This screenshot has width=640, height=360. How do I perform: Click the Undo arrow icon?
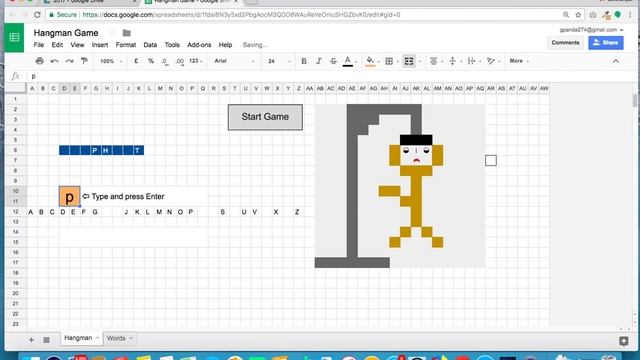[x=54, y=61]
